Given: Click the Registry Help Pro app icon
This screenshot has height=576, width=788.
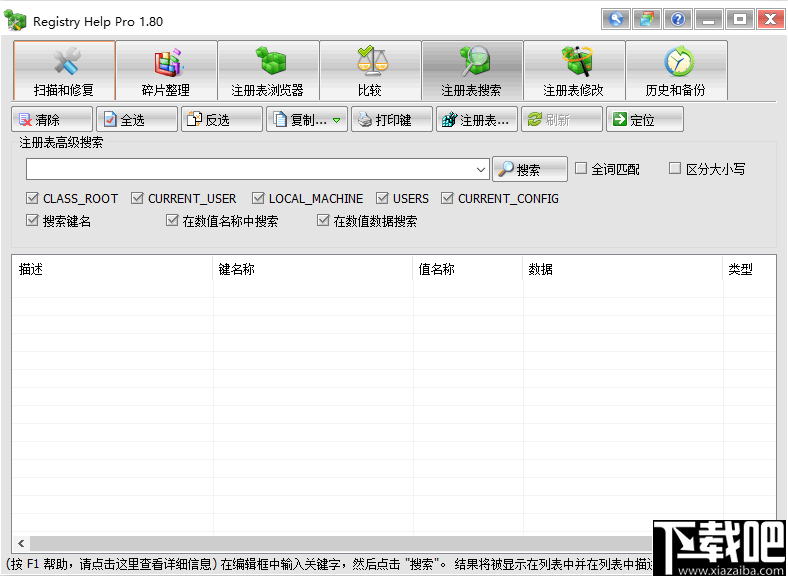Looking at the screenshot, I should [x=15, y=21].
